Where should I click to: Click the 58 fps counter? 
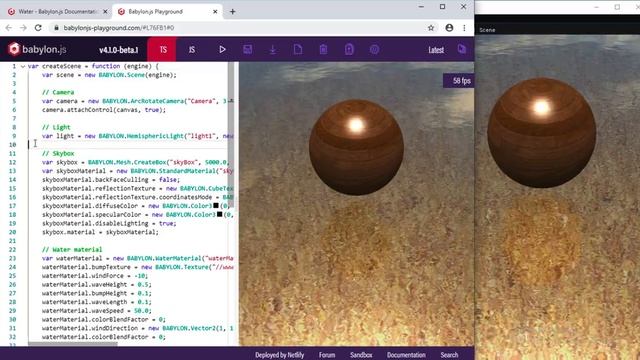tap(459, 81)
